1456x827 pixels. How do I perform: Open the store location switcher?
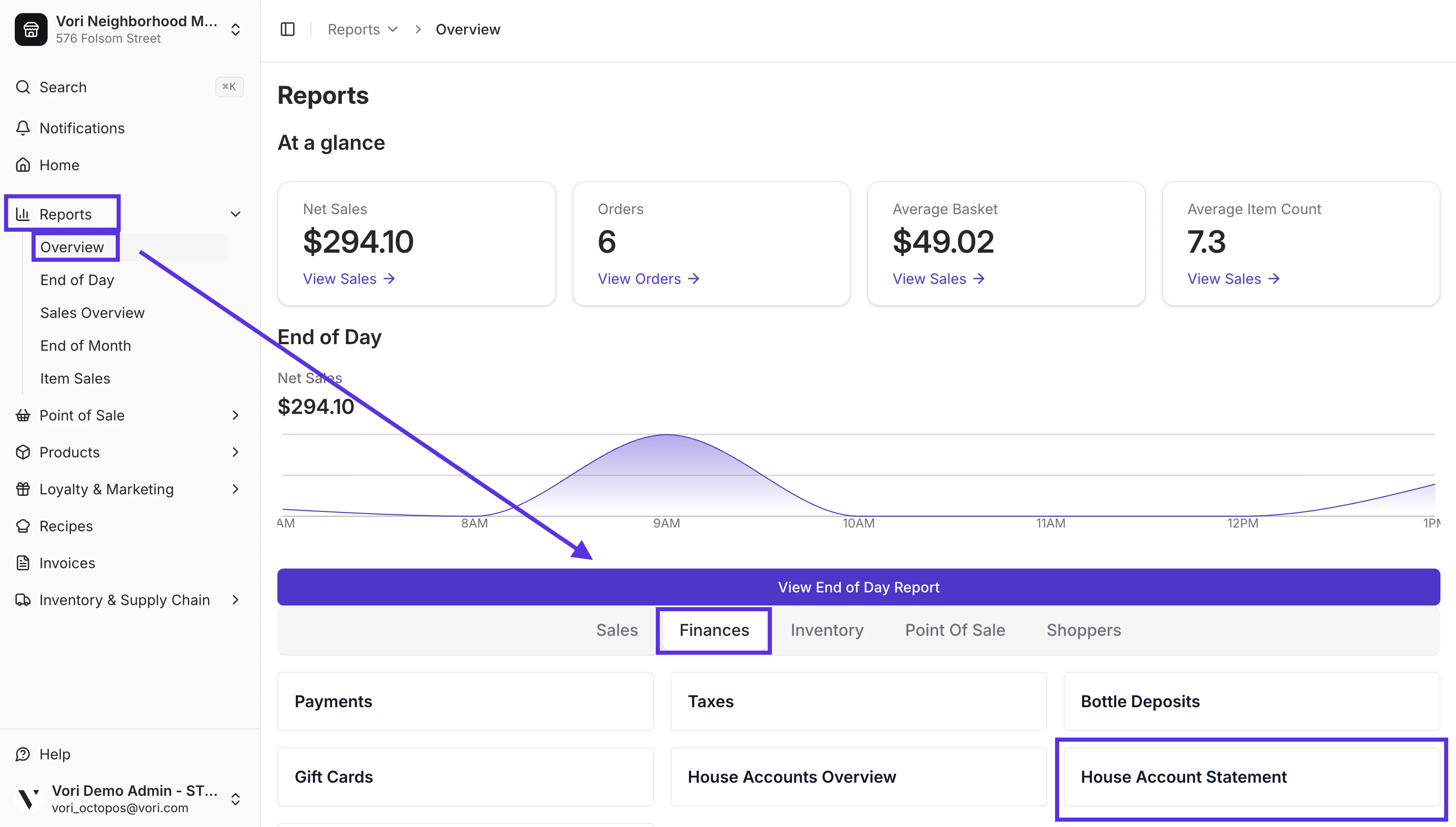click(235, 30)
